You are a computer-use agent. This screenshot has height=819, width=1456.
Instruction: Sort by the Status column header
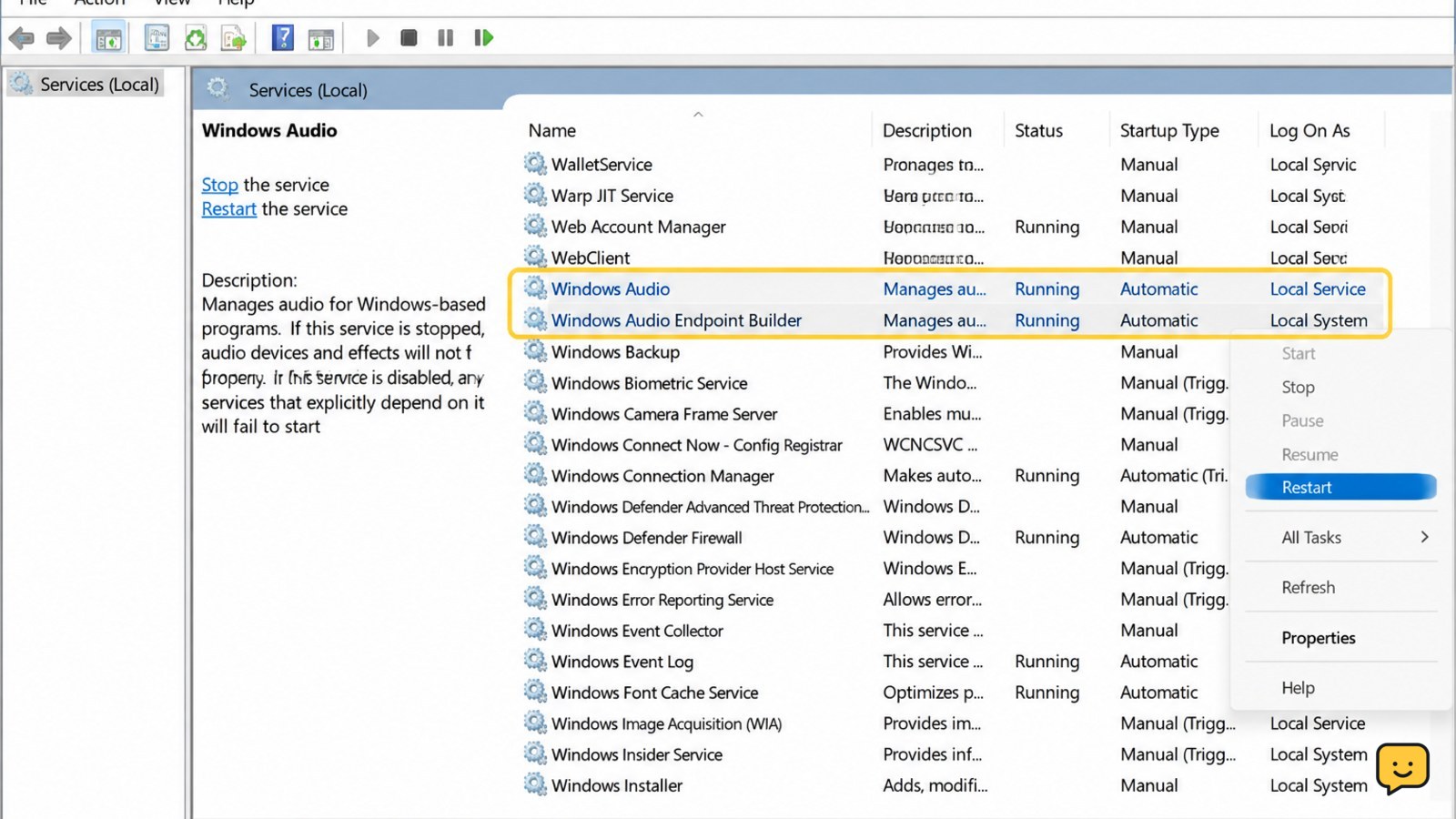(x=1038, y=130)
